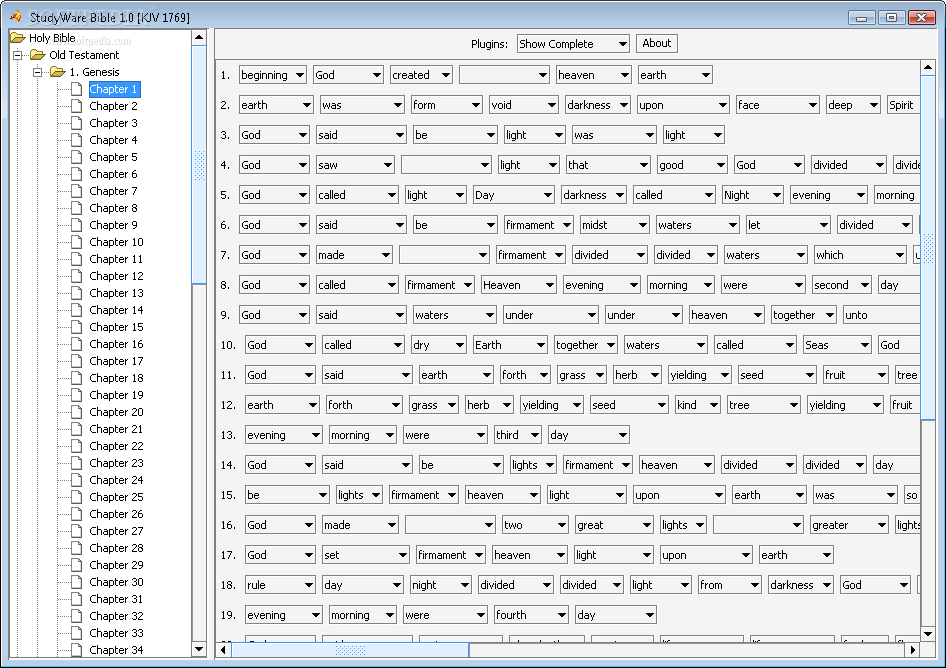Click the '1. Genesis' book label
This screenshot has height=668, width=946.
[x=94, y=72]
